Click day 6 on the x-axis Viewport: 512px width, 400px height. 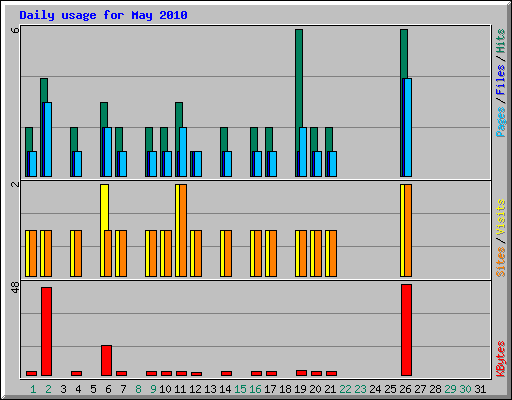click(x=108, y=389)
